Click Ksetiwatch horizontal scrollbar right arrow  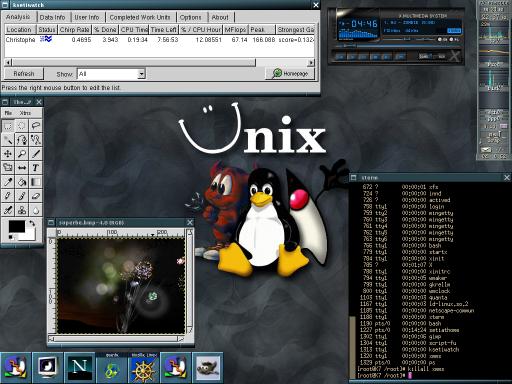click(x=311, y=62)
